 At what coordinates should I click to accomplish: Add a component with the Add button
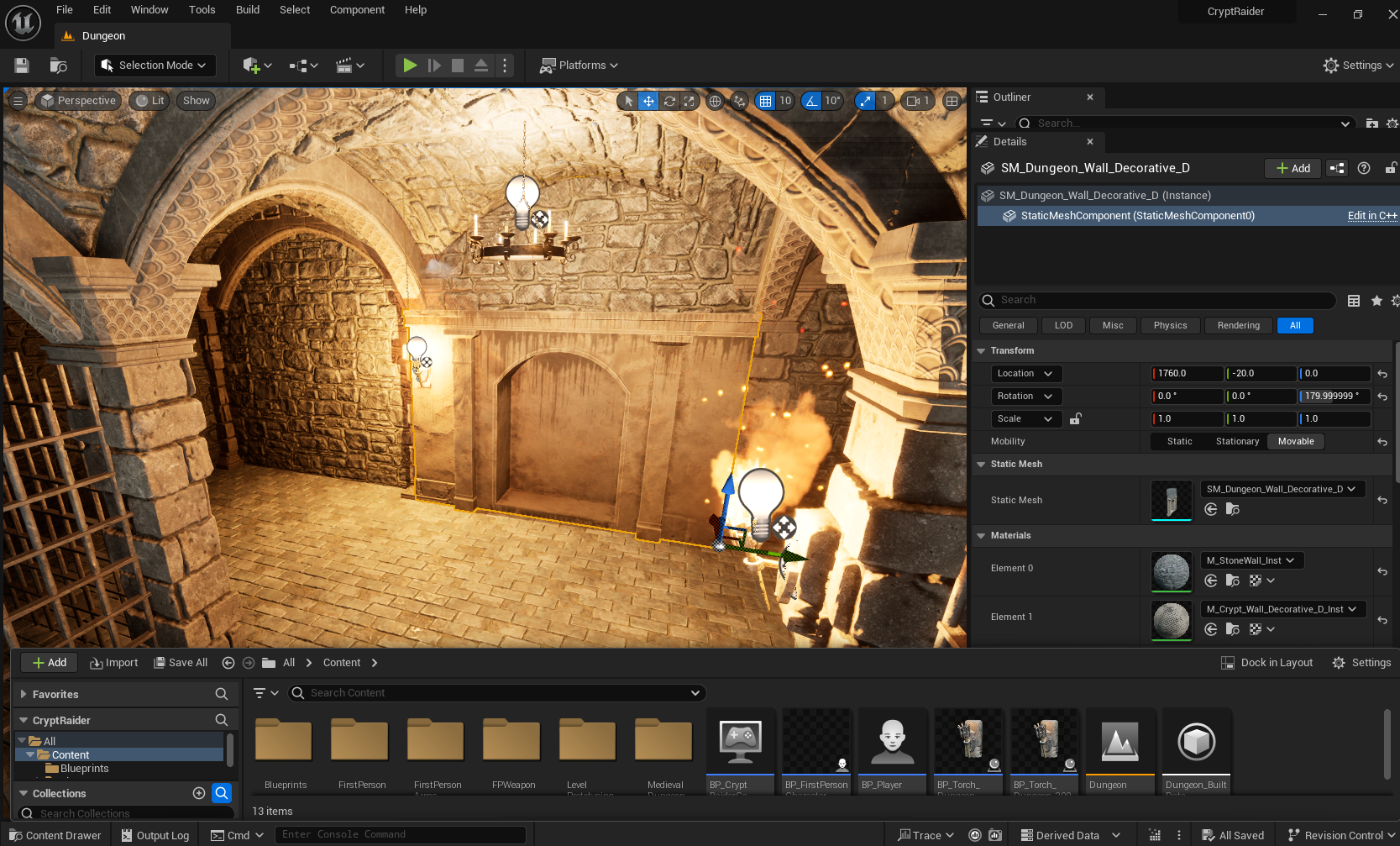click(x=1293, y=169)
